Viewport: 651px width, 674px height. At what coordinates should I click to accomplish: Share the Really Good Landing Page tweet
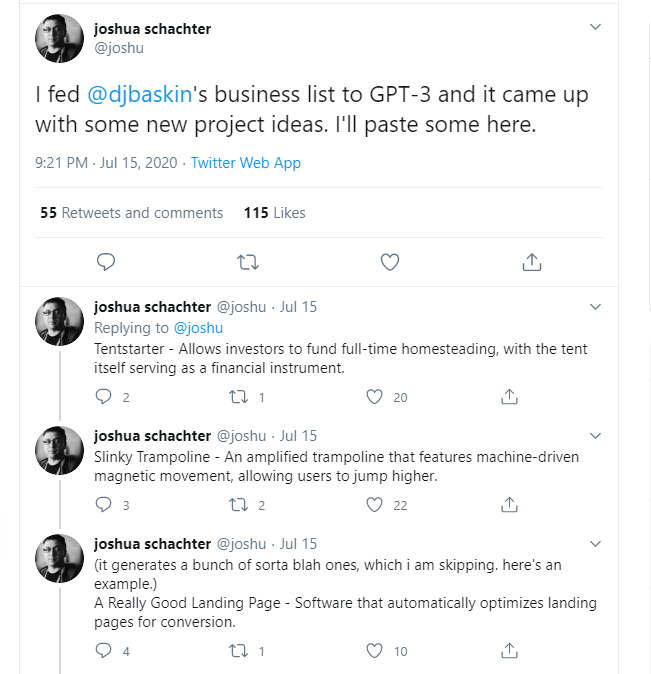point(509,651)
